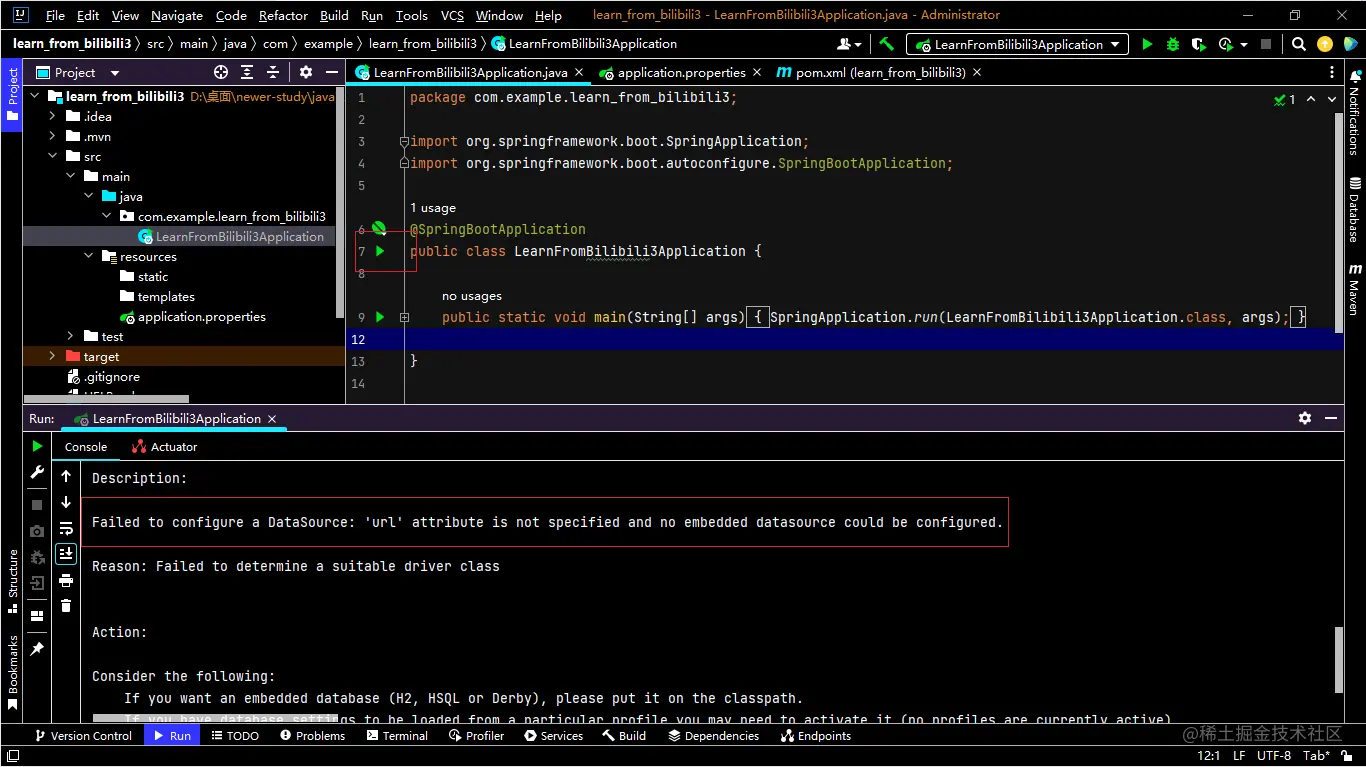Open Version Control tool window
Screen dimensions: 1366x767
click(83, 735)
